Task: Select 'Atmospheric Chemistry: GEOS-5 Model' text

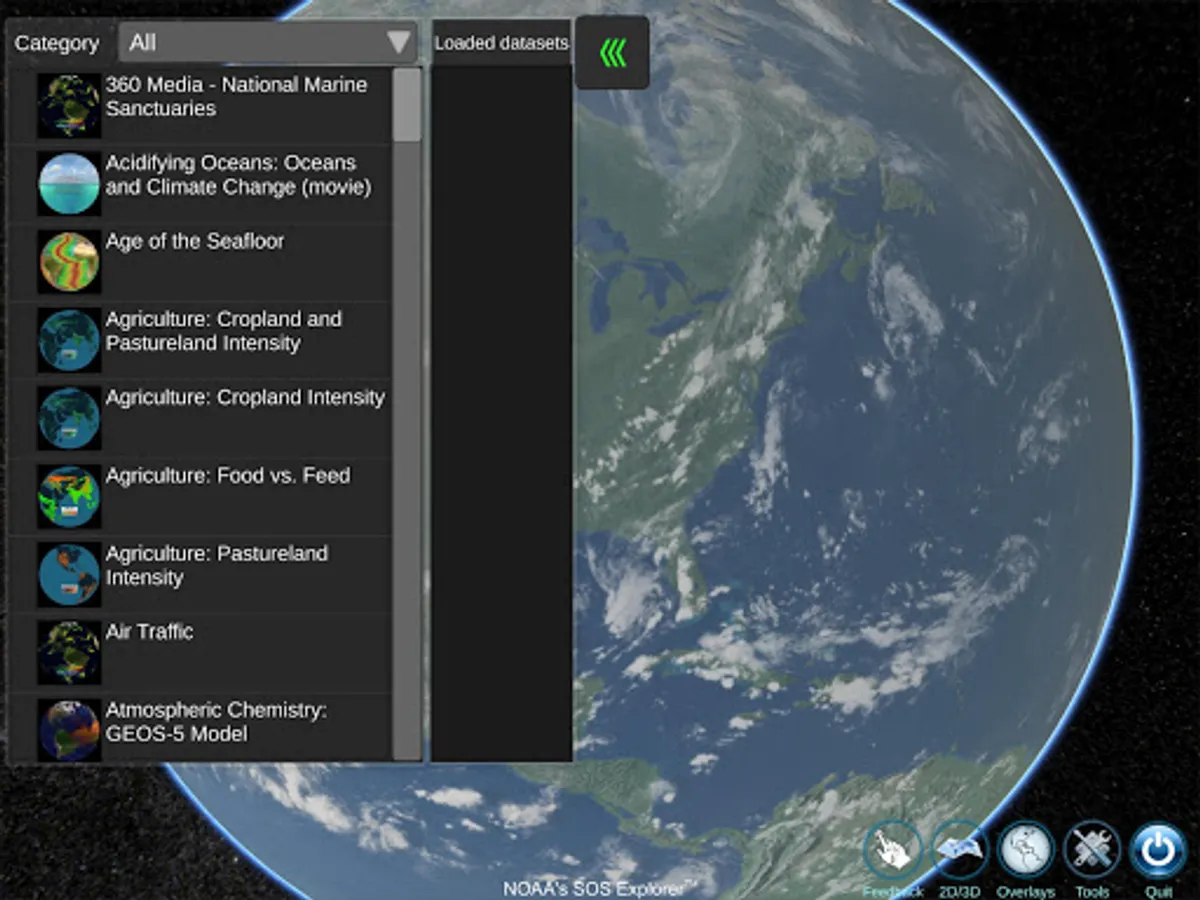Action: point(216,721)
